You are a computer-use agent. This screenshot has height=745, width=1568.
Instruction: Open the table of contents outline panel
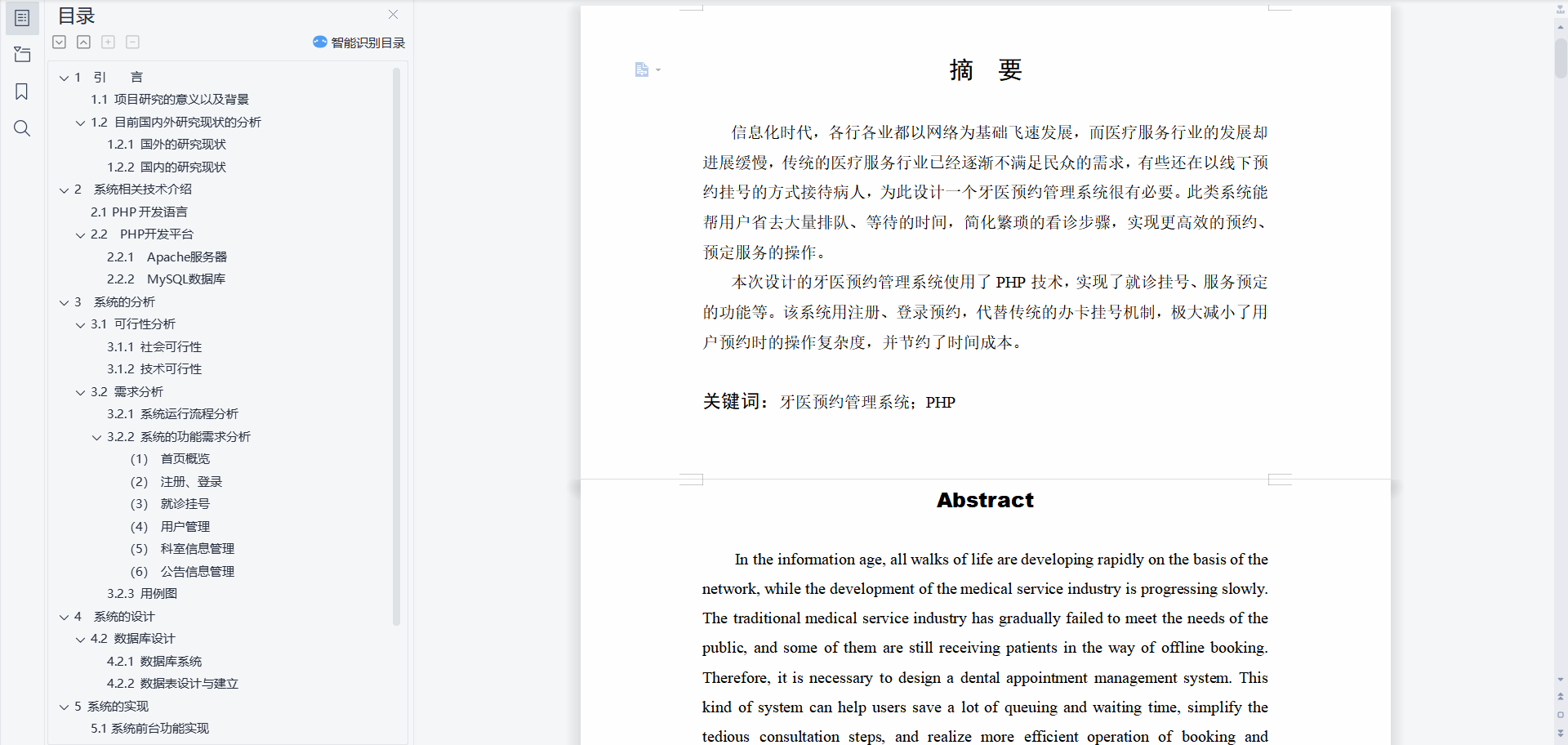(22, 18)
